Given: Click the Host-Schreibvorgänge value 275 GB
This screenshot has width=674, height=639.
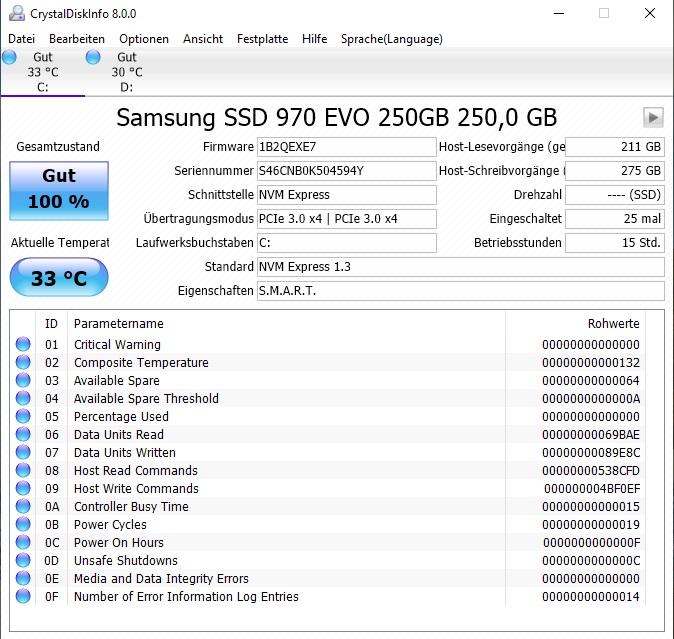Looking at the screenshot, I should click(x=615, y=171).
